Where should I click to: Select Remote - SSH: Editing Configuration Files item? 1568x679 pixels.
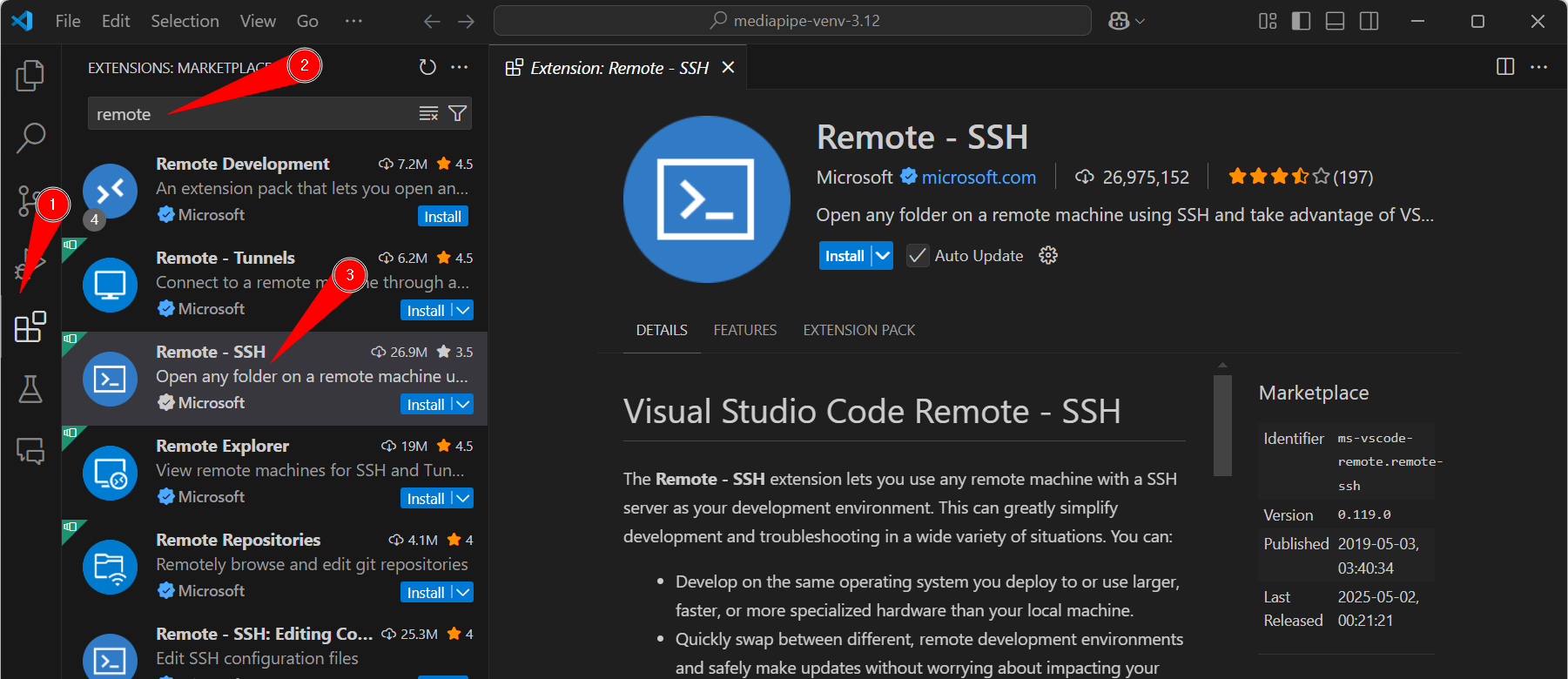click(274, 646)
